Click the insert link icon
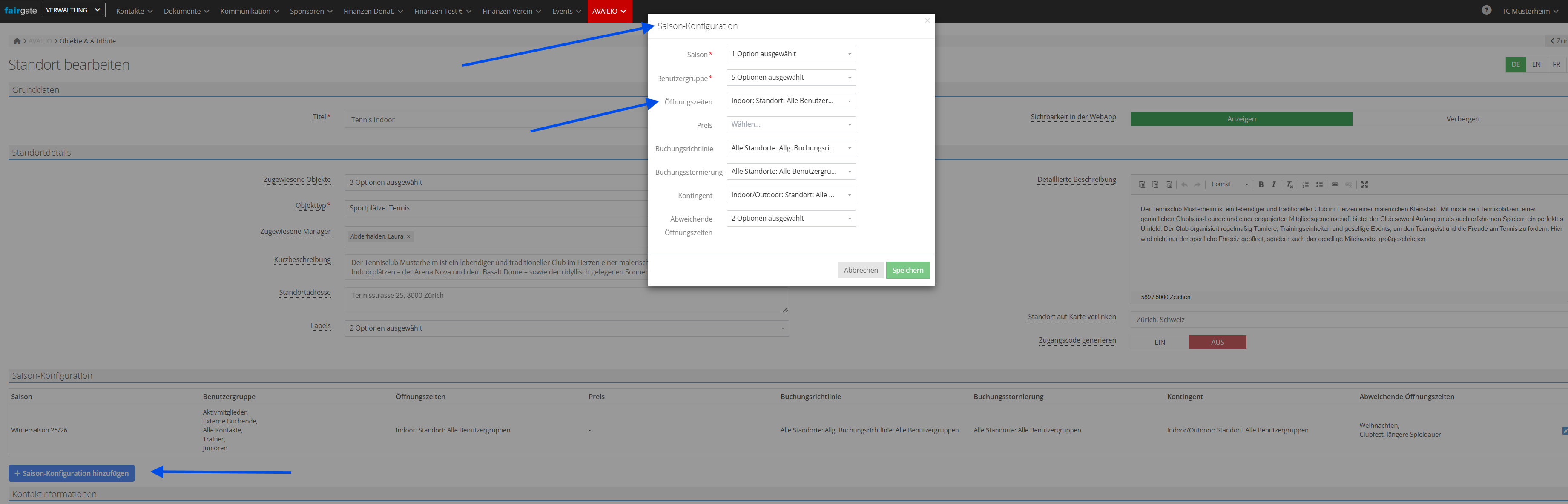This screenshot has width=1568, height=504. 1335,184
